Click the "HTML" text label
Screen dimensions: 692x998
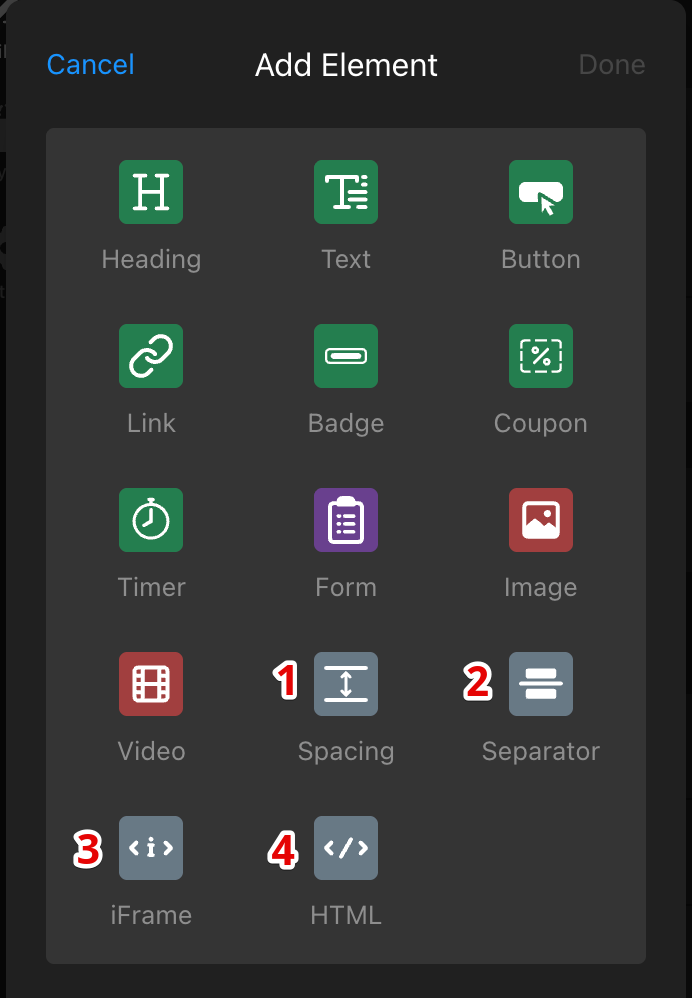click(x=346, y=915)
